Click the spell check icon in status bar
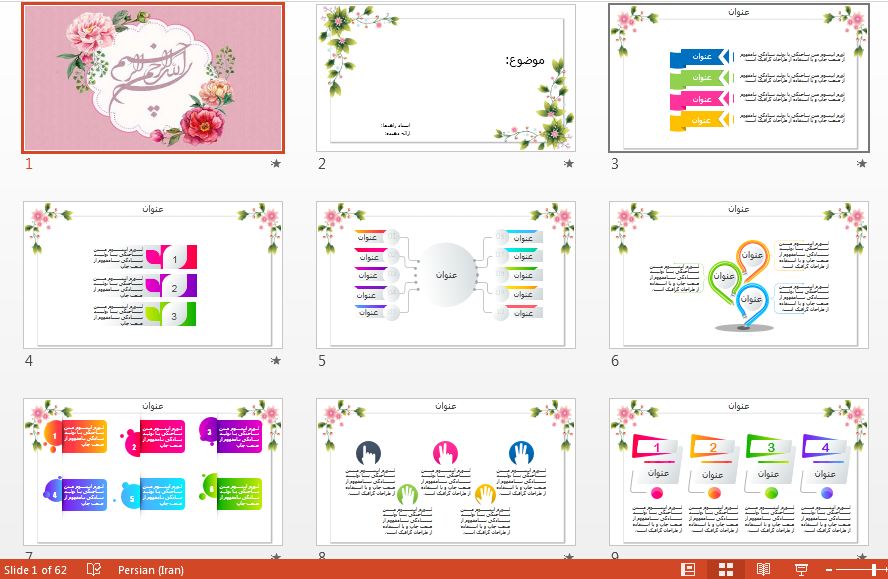Image resolution: width=888 pixels, height=579 pixels. pos(94,569)
